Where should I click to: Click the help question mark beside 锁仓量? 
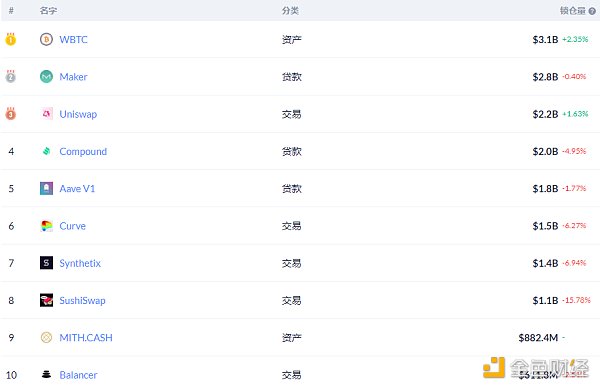pos(592,11)
